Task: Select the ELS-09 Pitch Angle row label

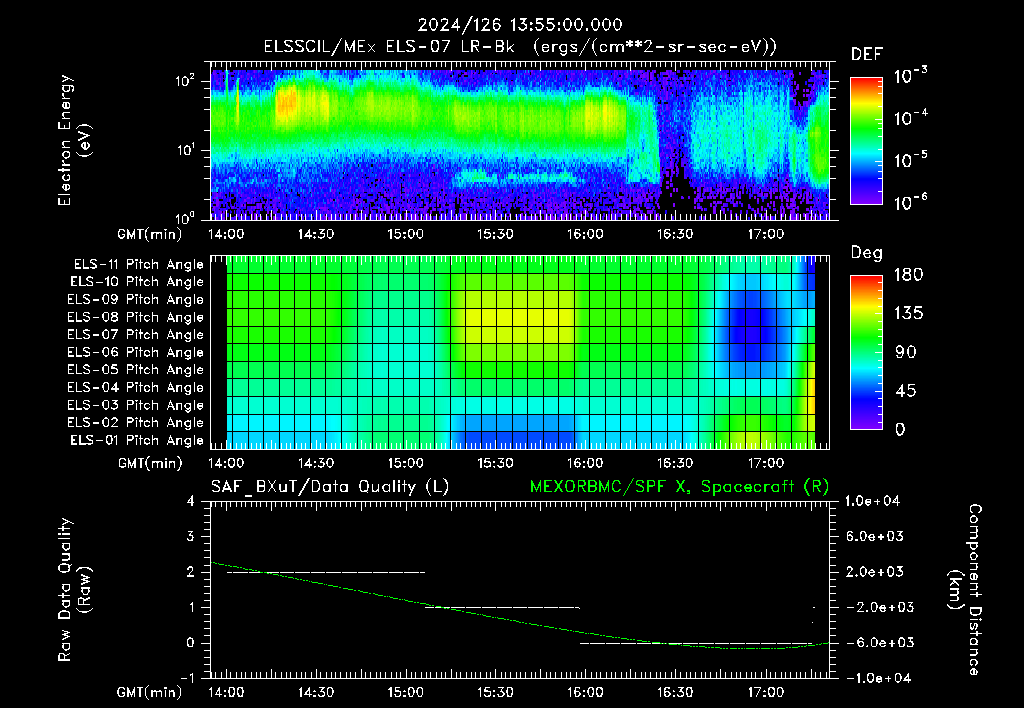Action: pyautogui.click(x=135, y=300)
